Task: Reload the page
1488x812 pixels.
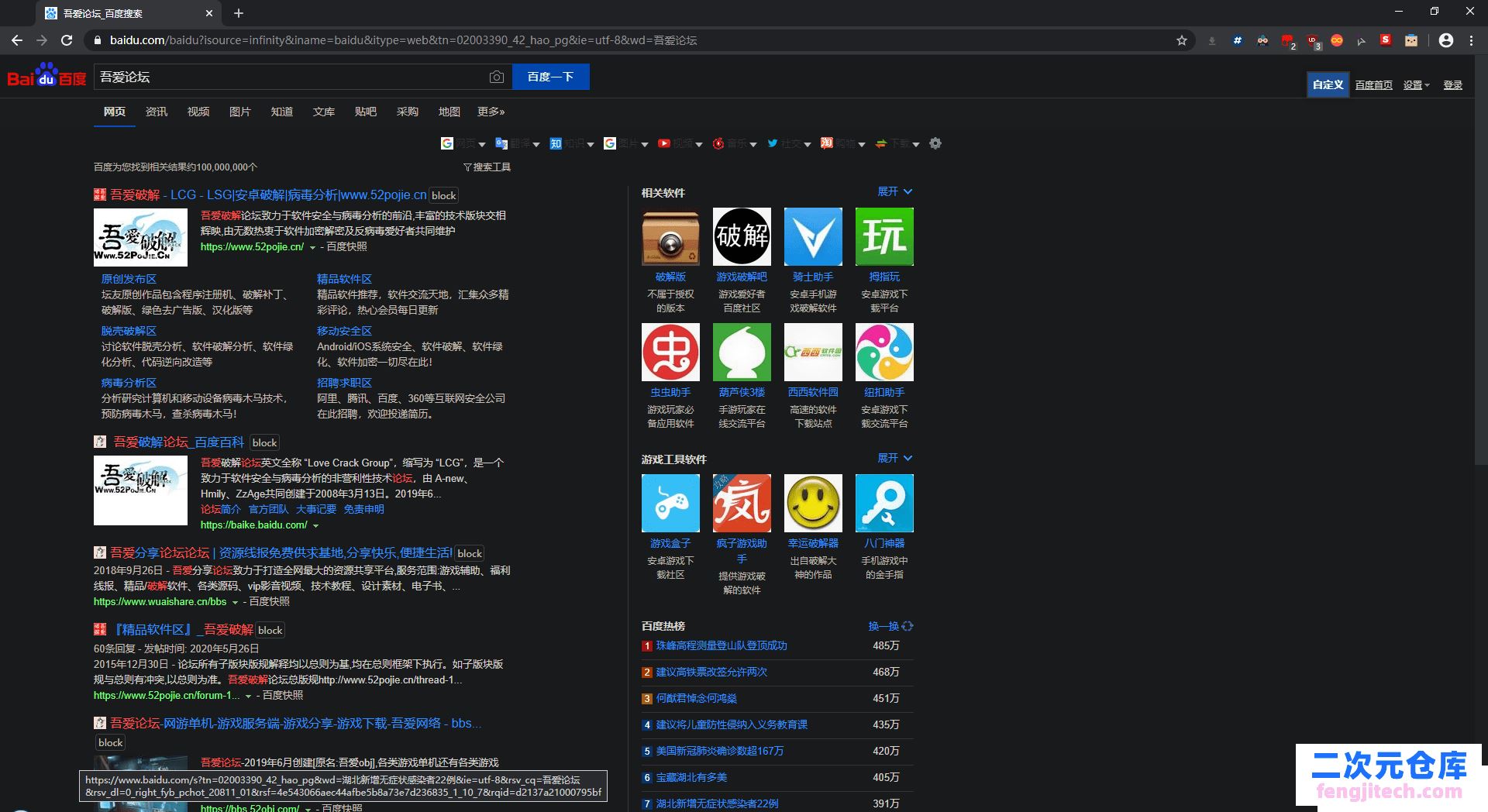Action: 67,40
